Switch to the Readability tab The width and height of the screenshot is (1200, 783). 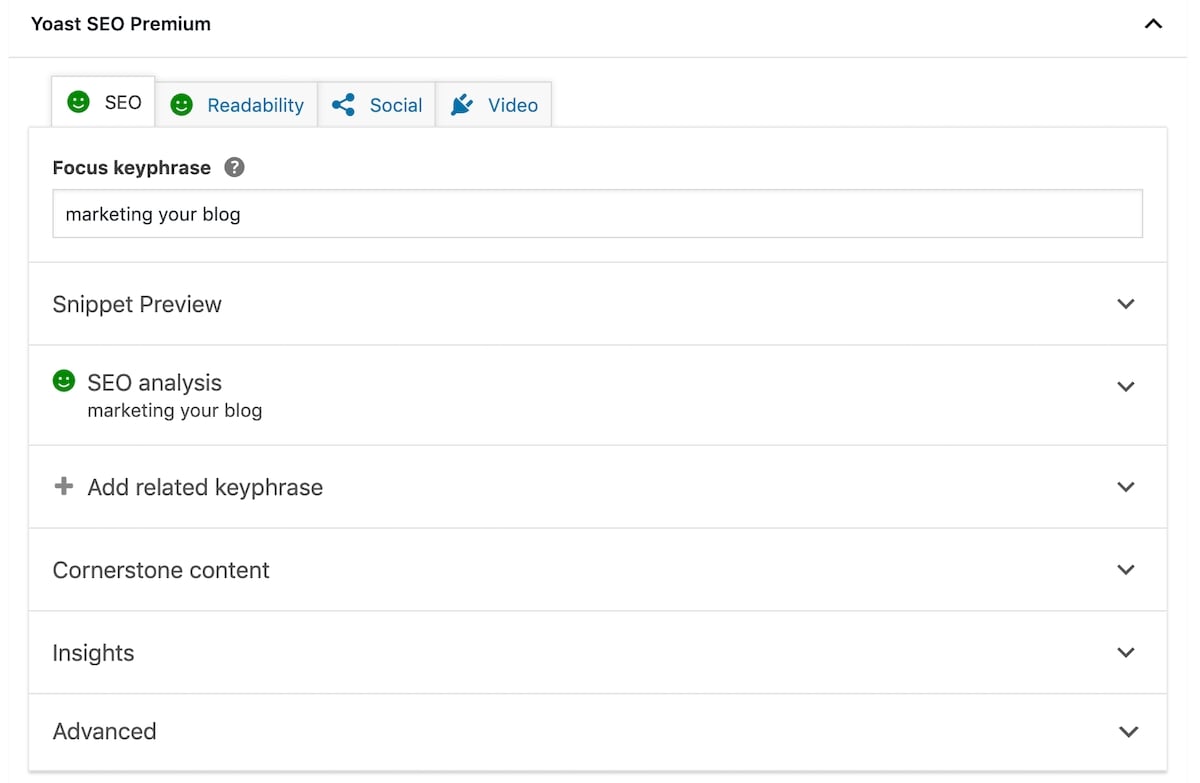coord(254,104)
